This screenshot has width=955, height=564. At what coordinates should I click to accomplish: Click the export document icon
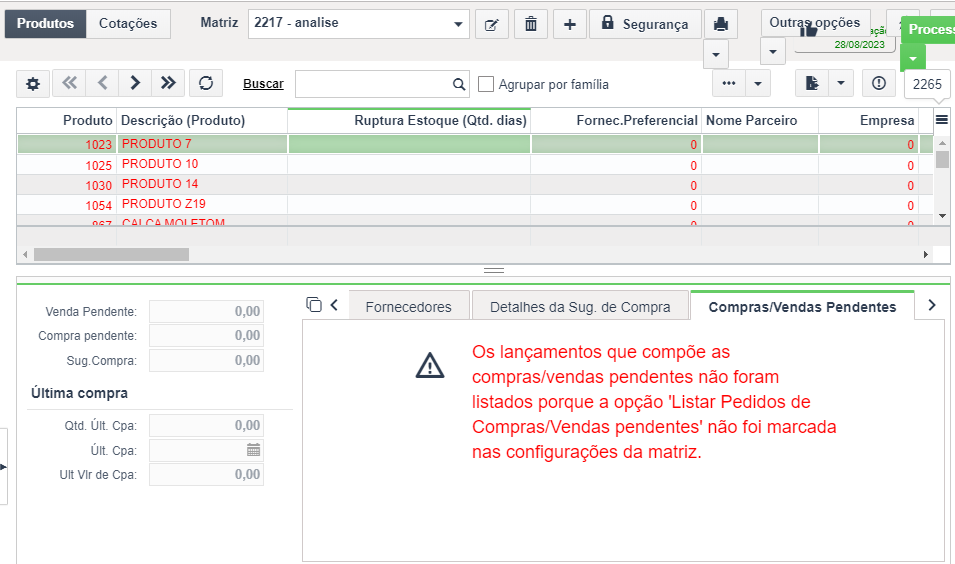pyautogui.click(x=812, y=83)
